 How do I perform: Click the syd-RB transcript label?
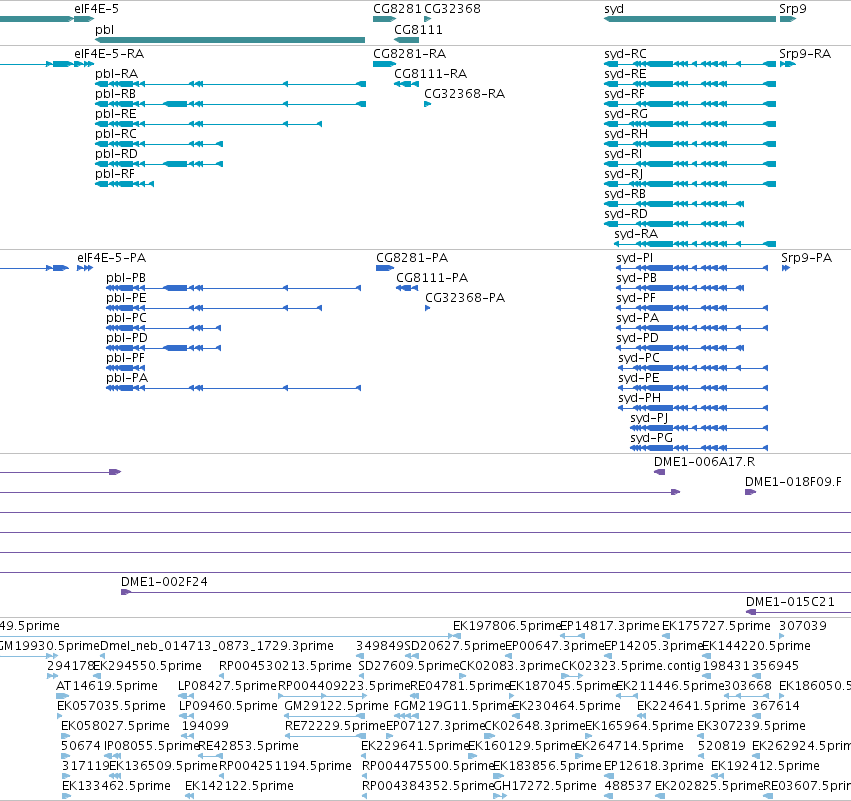pos(625,194)
